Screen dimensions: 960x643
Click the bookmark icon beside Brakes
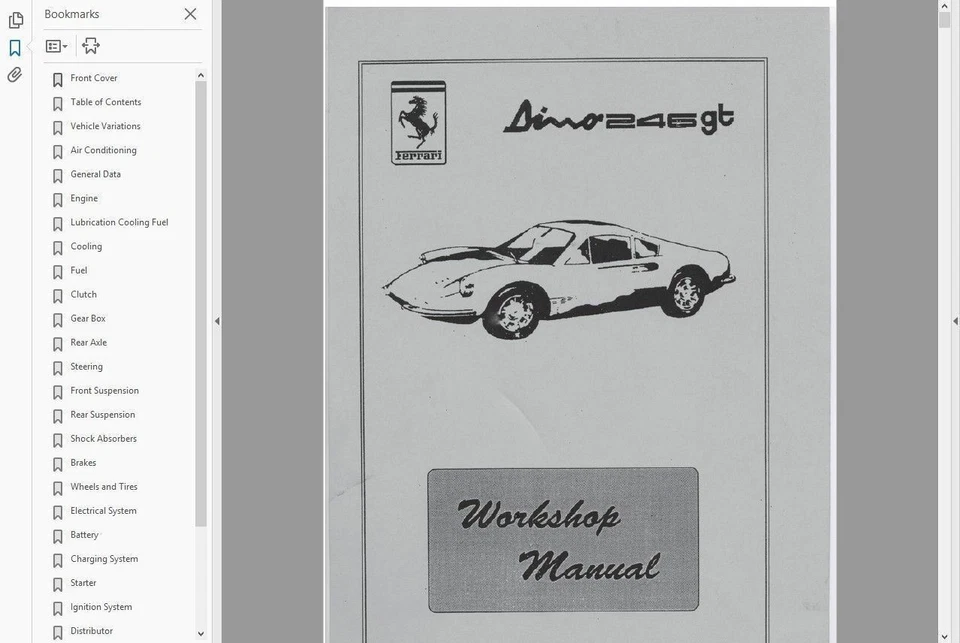pyautogui.click(x=57, y=463)
